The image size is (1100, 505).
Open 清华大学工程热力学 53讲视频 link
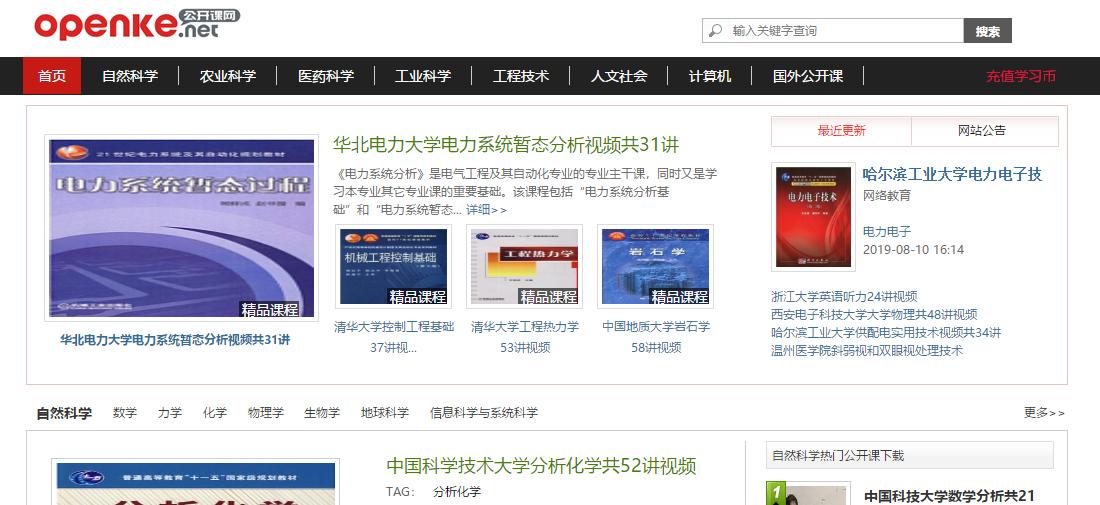point(525,337)
